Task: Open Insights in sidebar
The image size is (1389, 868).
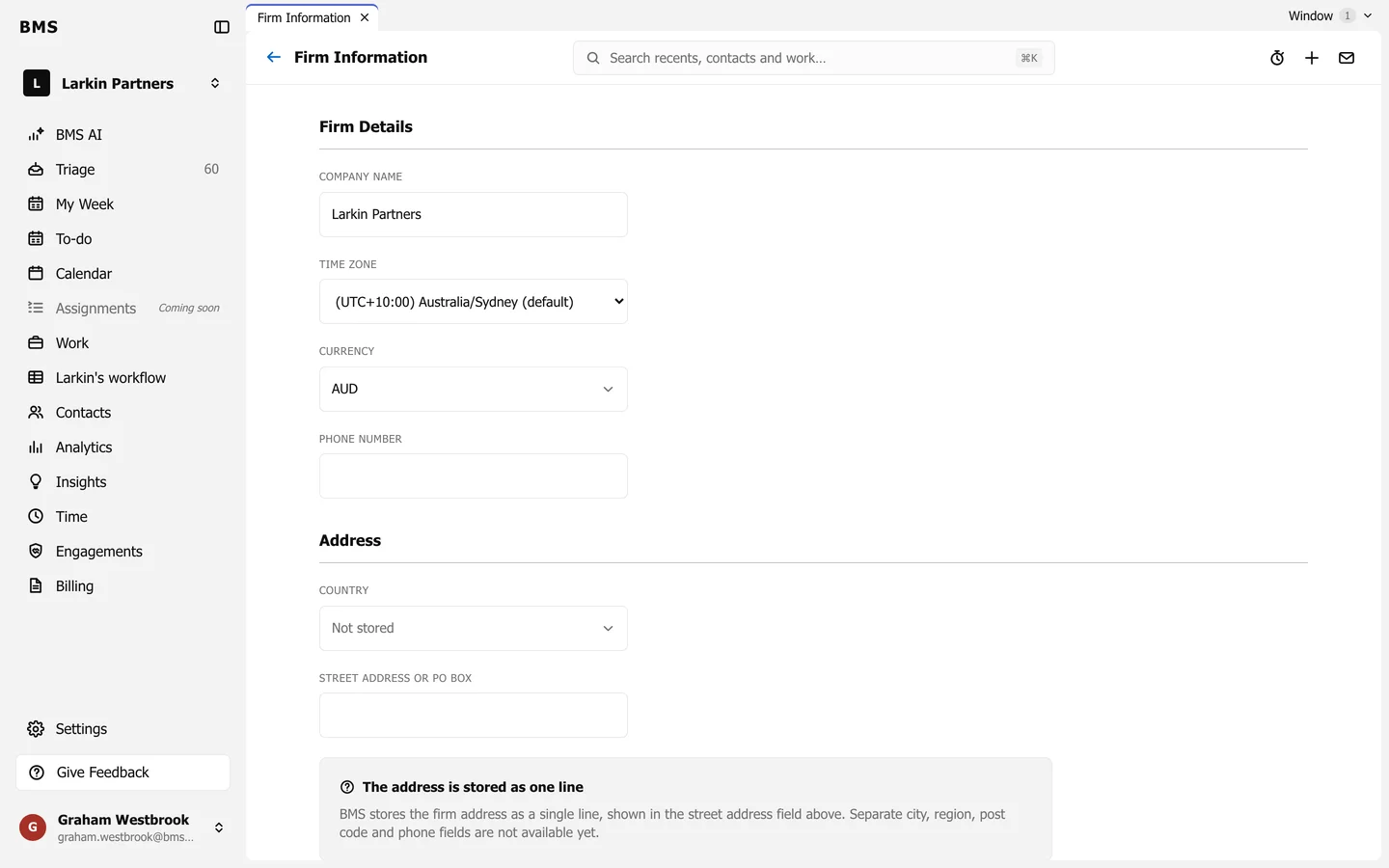Action: point(123,482)
